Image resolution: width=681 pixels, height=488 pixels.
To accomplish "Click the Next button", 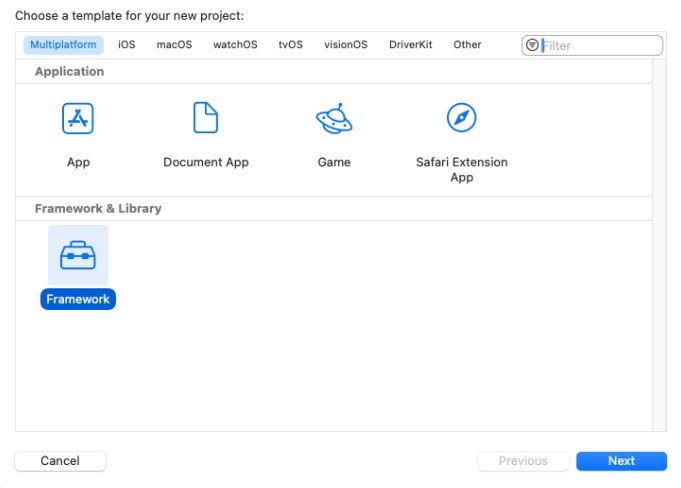I will [x=621, y=461].
